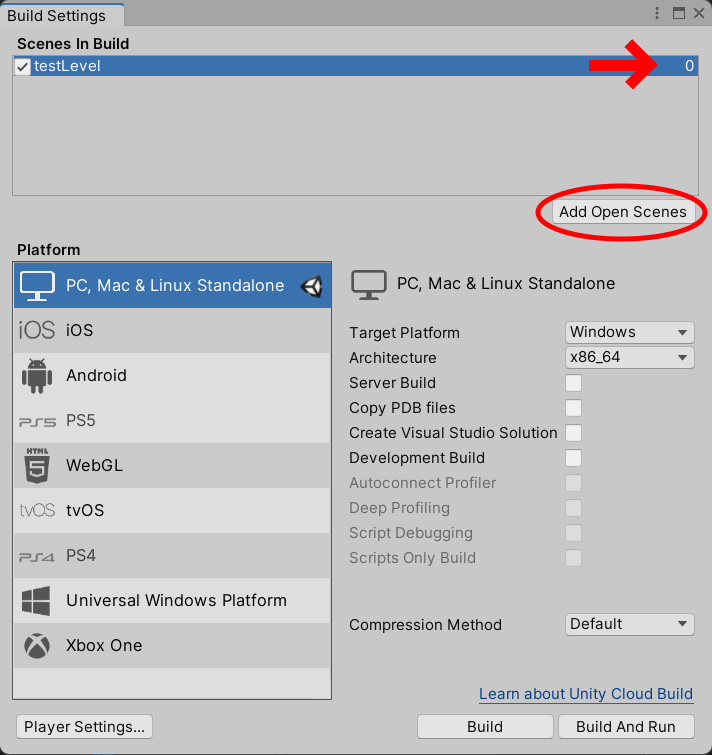The width and height of the screenshot is (712, 755).
Task: Toggle the Scripts Only Build checkbox
Action: click(x=573, y=559)
